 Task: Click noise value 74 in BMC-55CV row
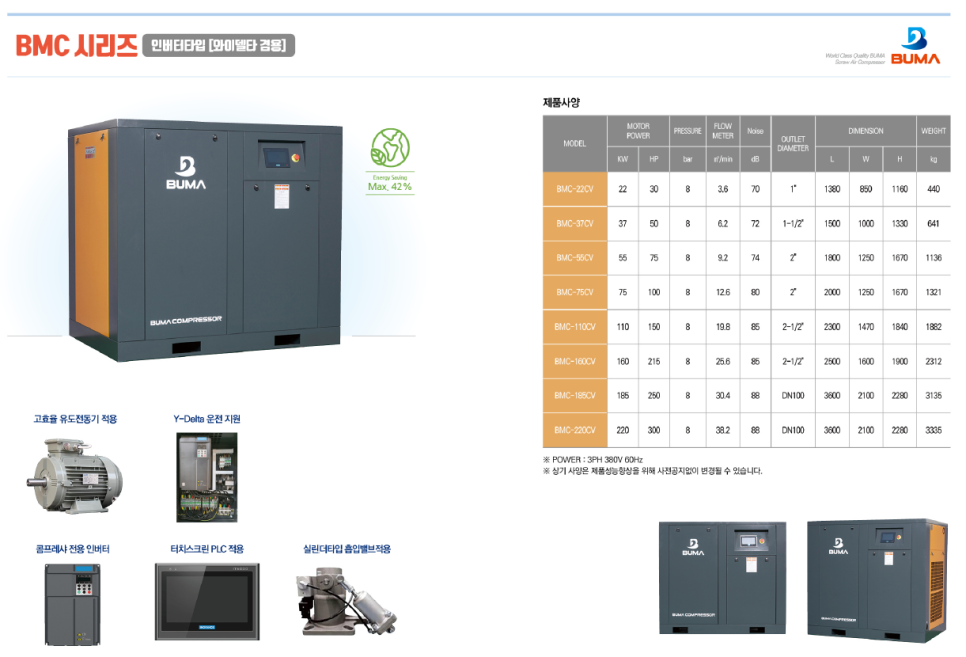pyautogui.click(x=755, y=258)
